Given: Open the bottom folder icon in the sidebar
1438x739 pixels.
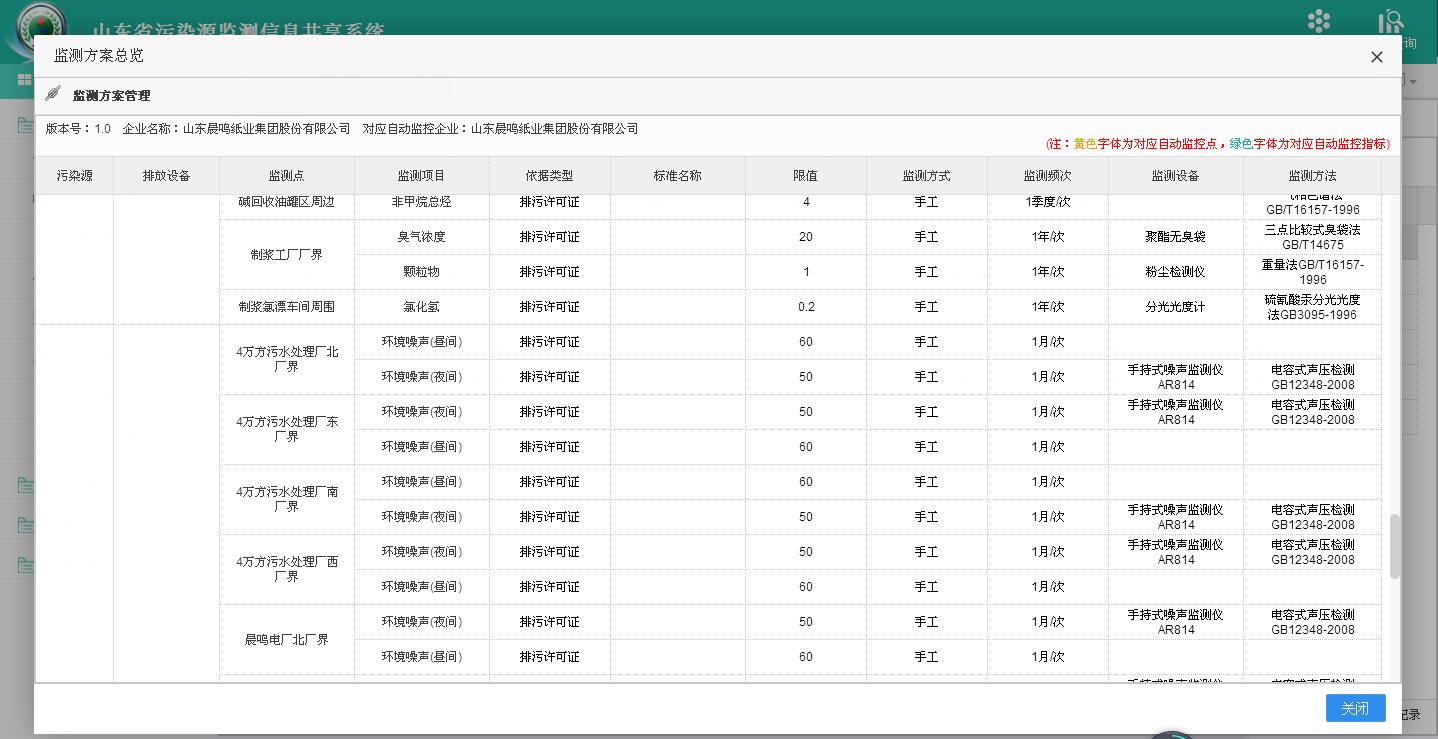Looking at the screenshot, I should click(x=24, y=565).
